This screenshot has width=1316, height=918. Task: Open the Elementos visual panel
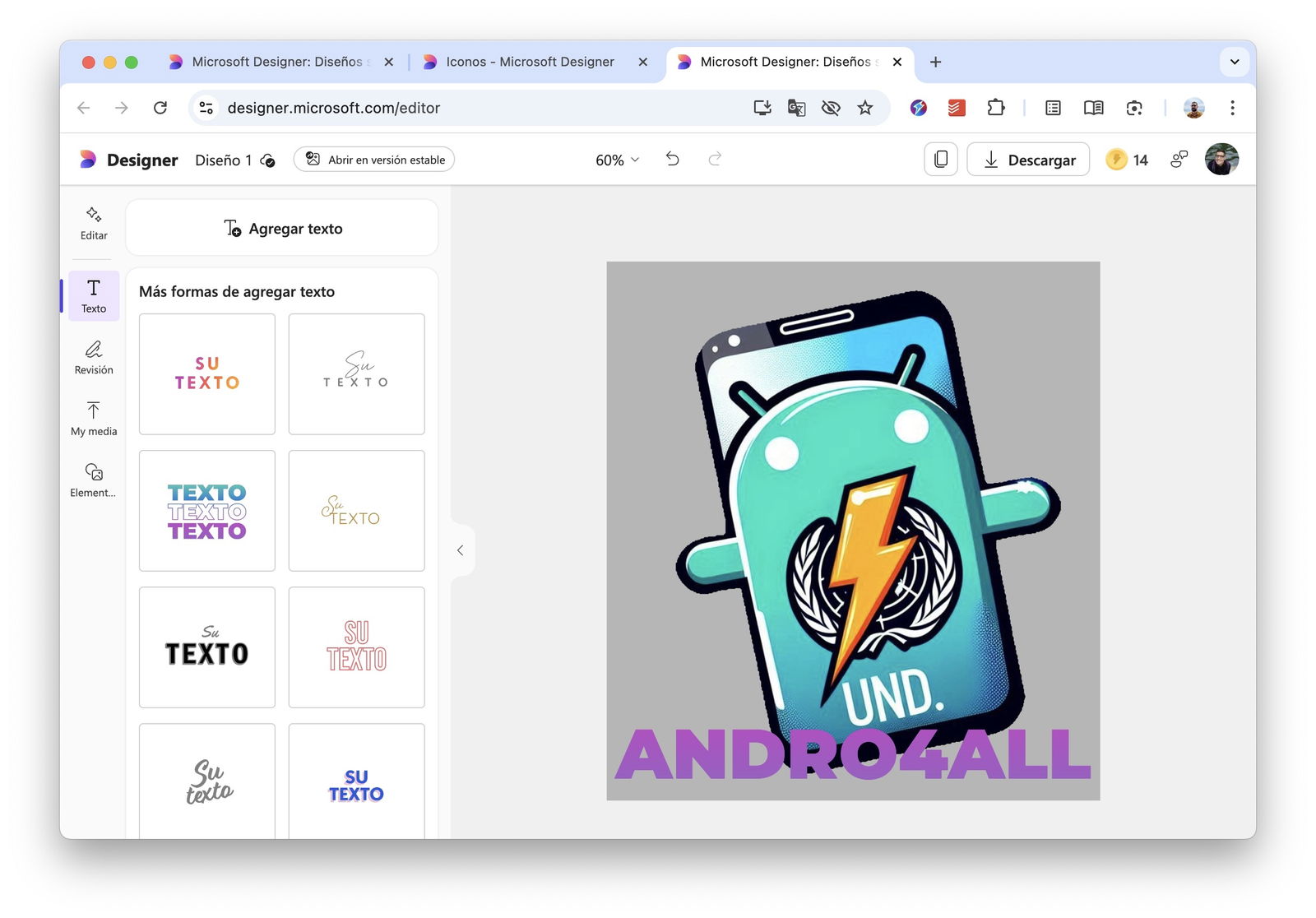point(94,480)
